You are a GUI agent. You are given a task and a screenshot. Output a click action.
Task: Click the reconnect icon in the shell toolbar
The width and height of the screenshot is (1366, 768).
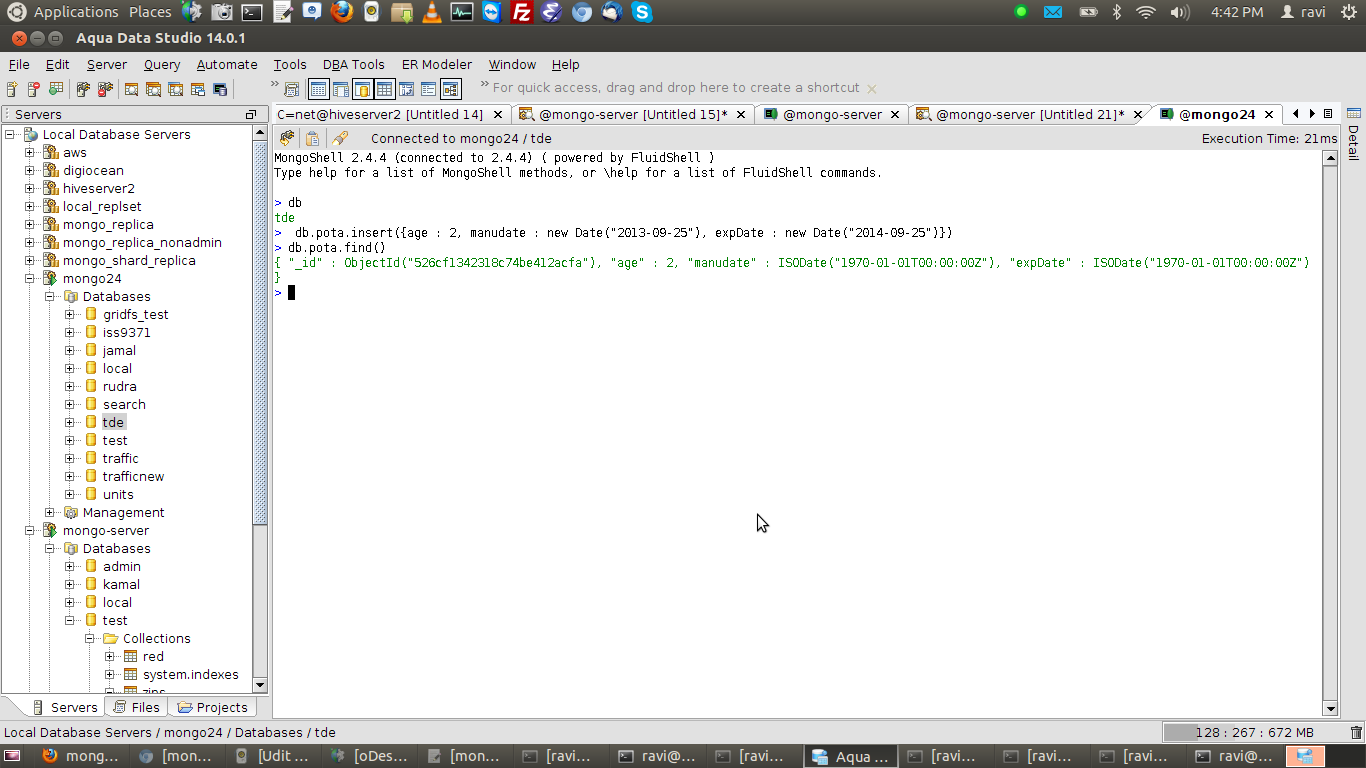[x=287, y=139]
